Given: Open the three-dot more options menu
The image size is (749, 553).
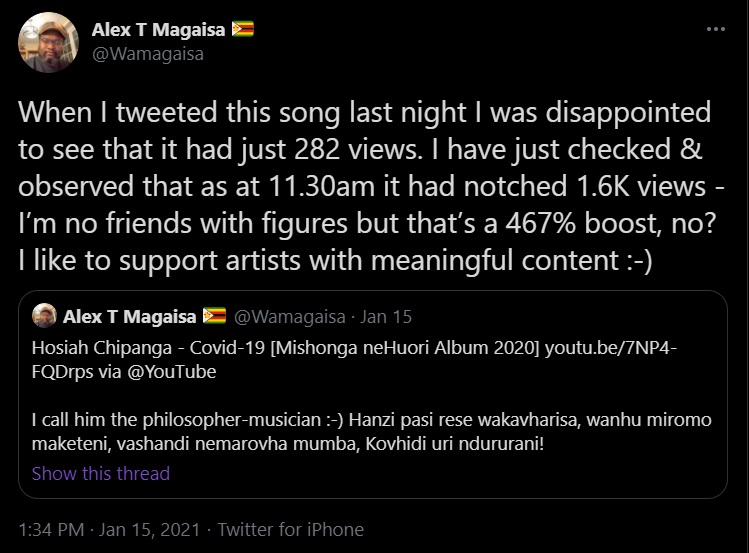Looking at the screenshot, I should coord(715,30).
